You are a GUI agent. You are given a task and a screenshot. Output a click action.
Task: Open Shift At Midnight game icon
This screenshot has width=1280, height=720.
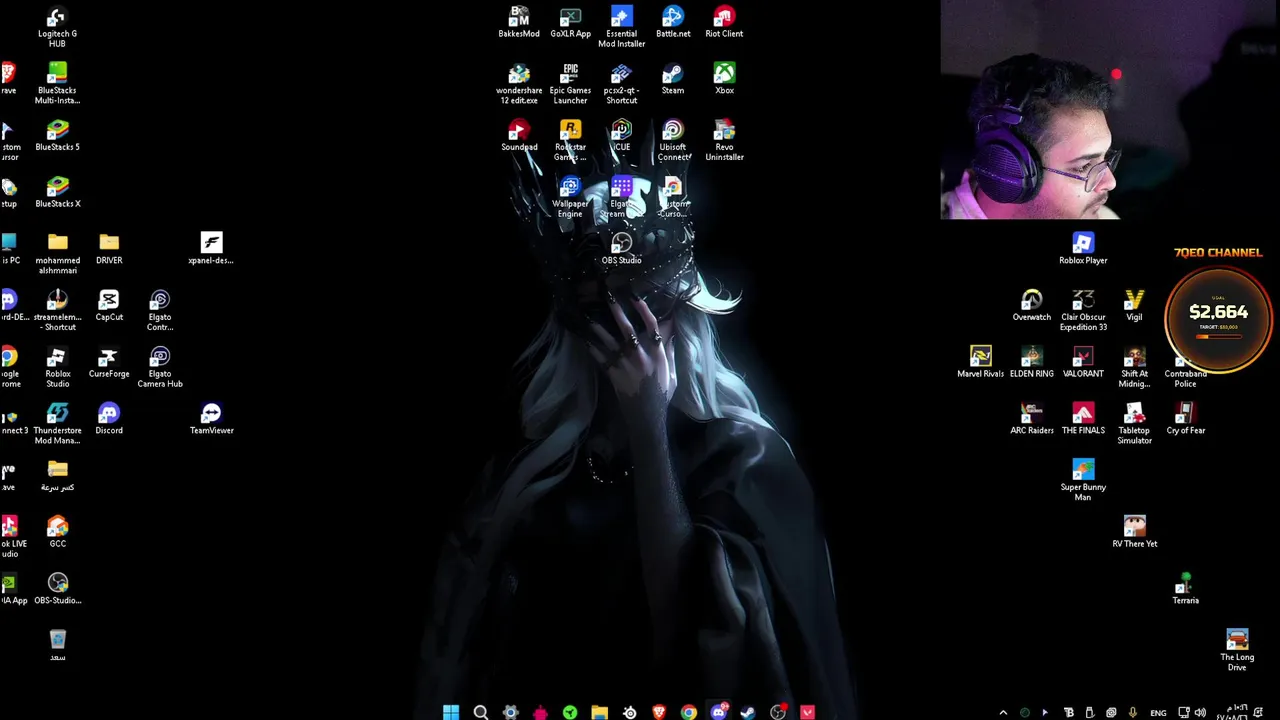click(1134, 367)
